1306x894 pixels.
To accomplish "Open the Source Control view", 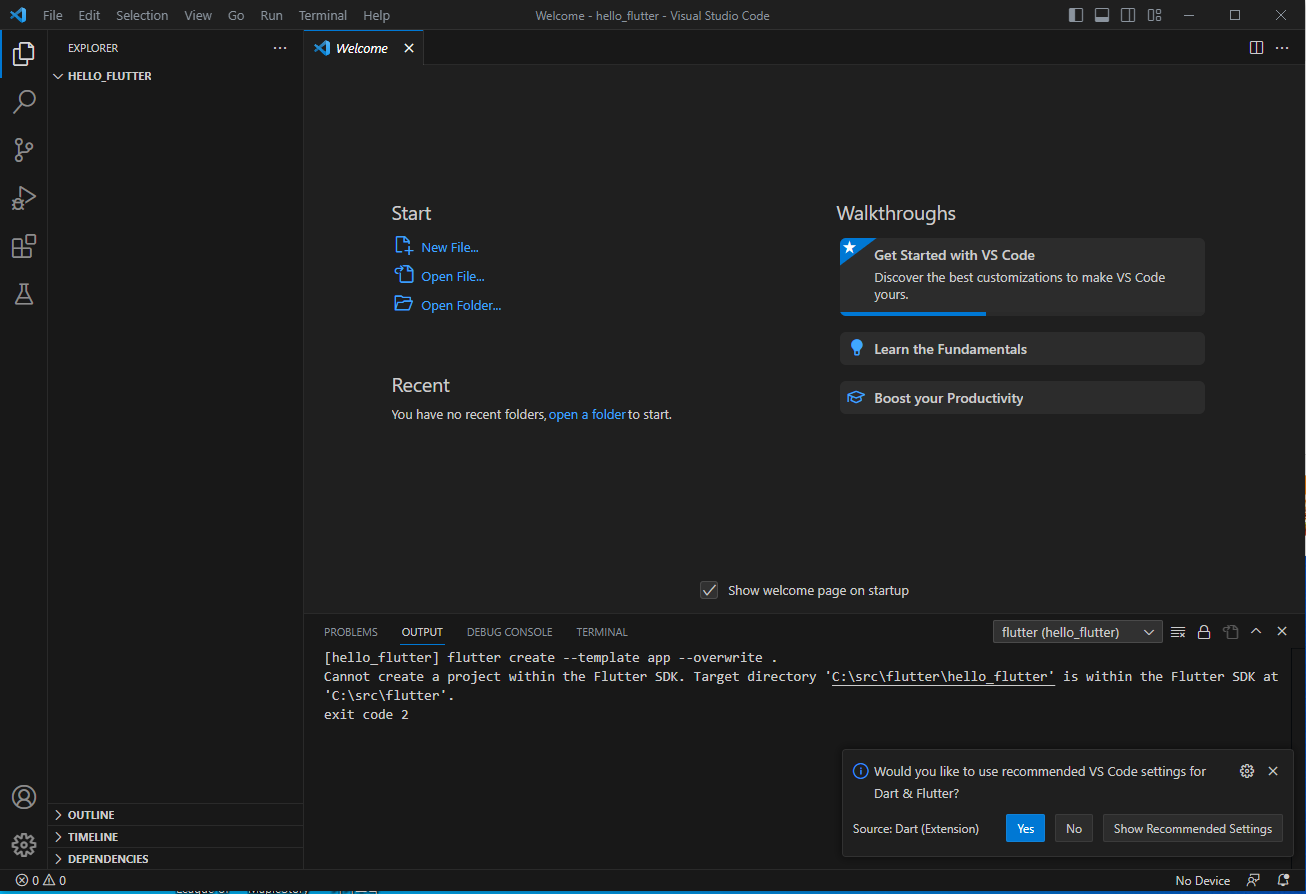I will [24, 150].
